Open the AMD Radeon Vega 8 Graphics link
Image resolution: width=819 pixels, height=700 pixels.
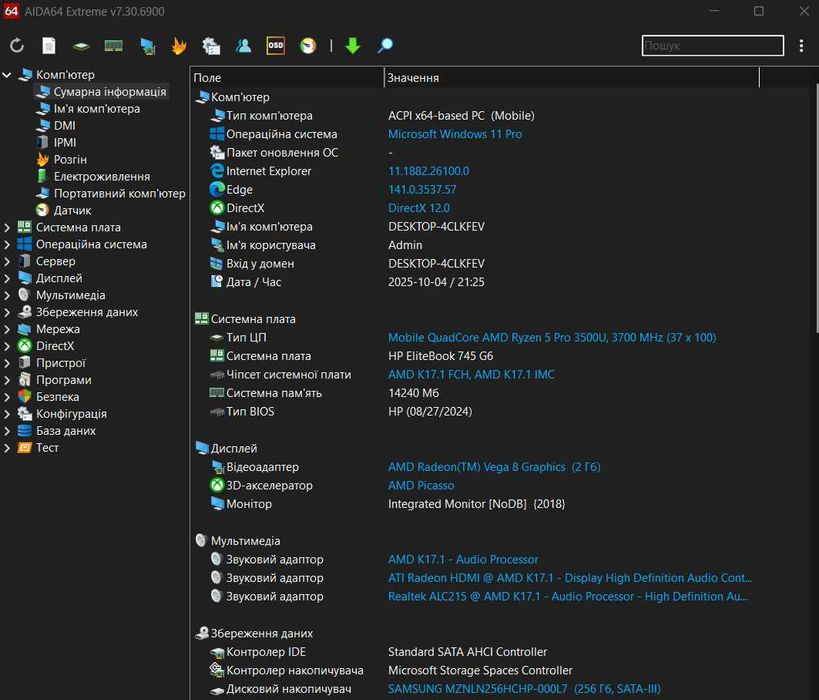(x=494, y=467)
